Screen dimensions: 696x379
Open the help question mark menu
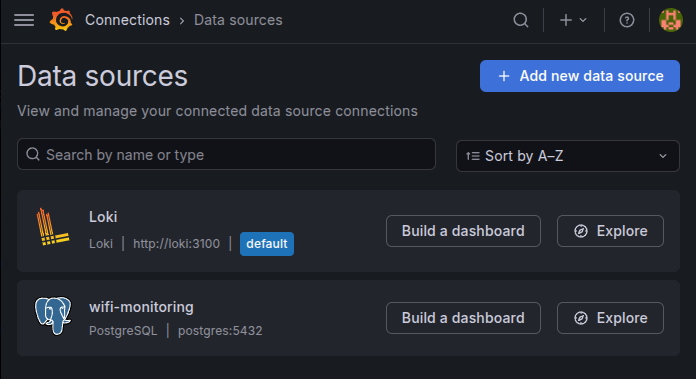(x=627, y=20)
